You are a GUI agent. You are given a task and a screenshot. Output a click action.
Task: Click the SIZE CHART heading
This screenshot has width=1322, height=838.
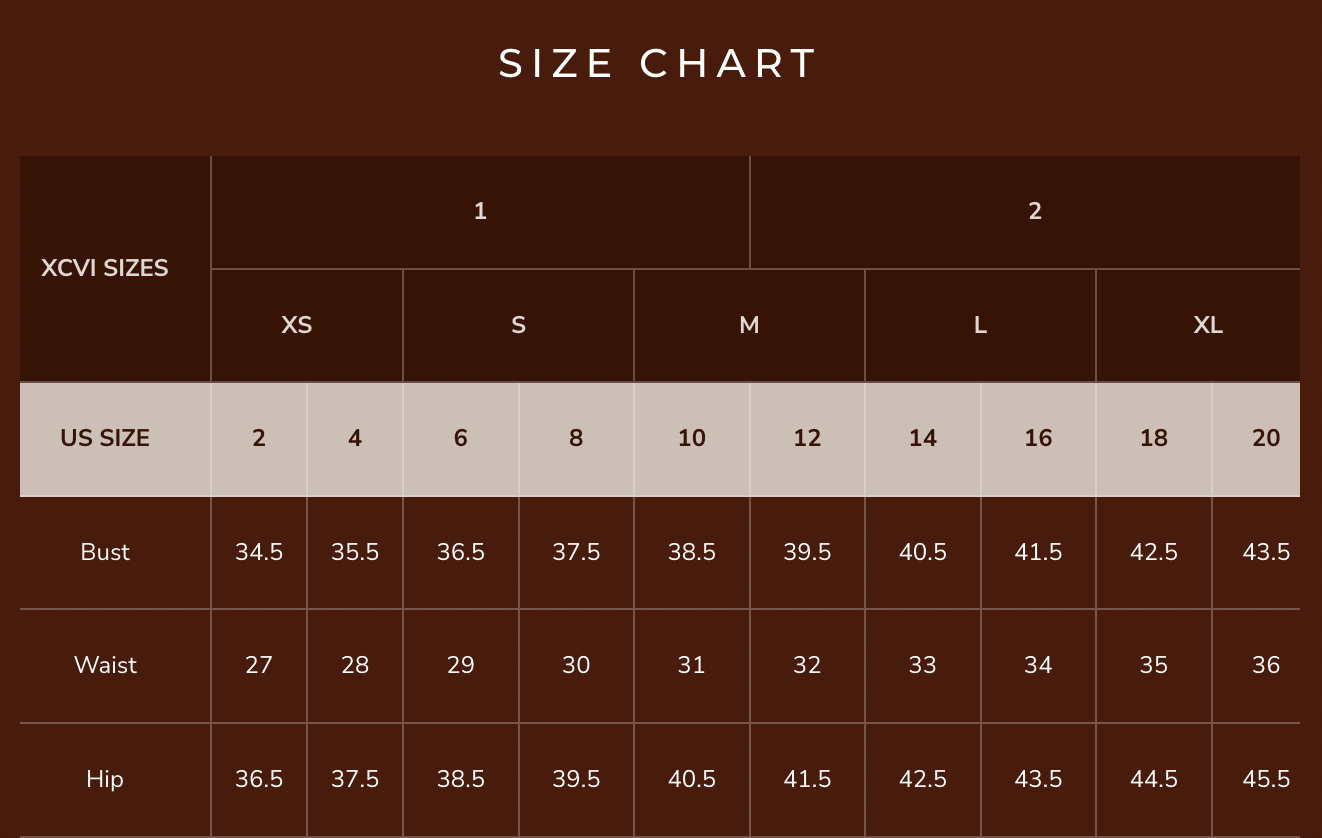coord(659,64)
